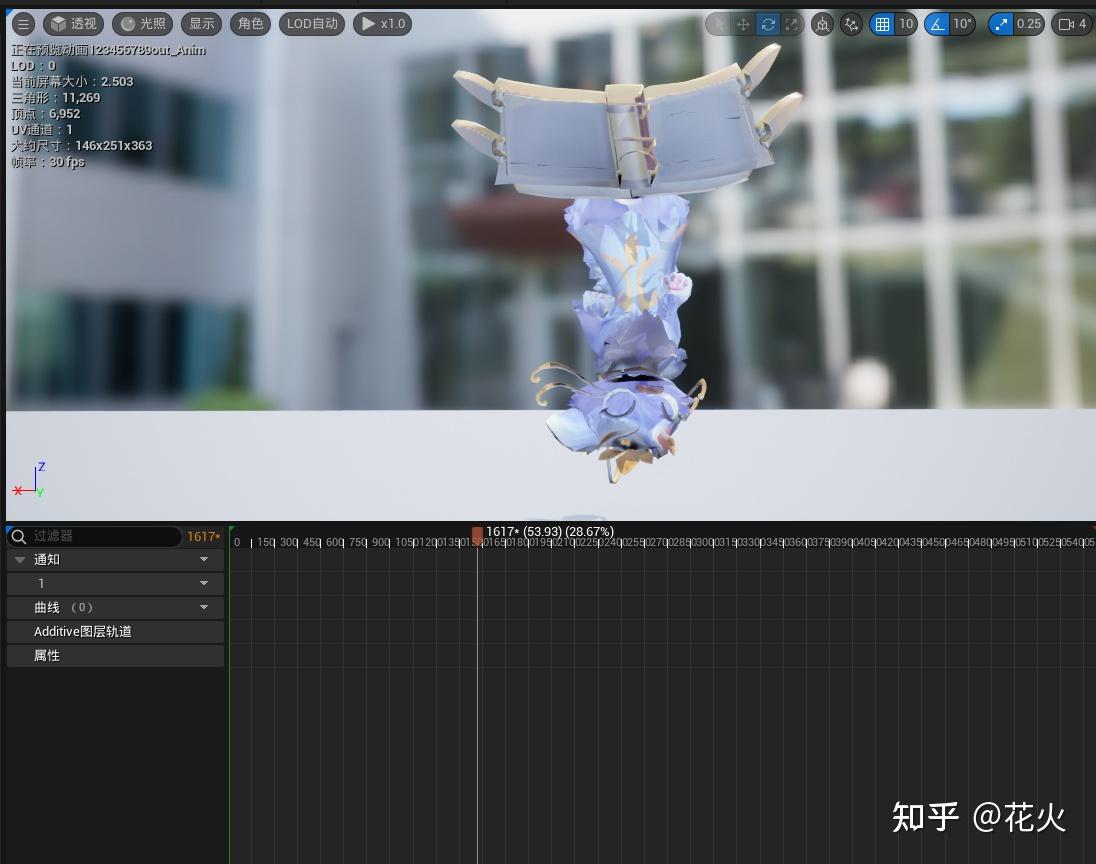This screenshot has height=864, width=1096.
Task: Select the Additive图层轨道 track row
Action: (x=115, y=631)
